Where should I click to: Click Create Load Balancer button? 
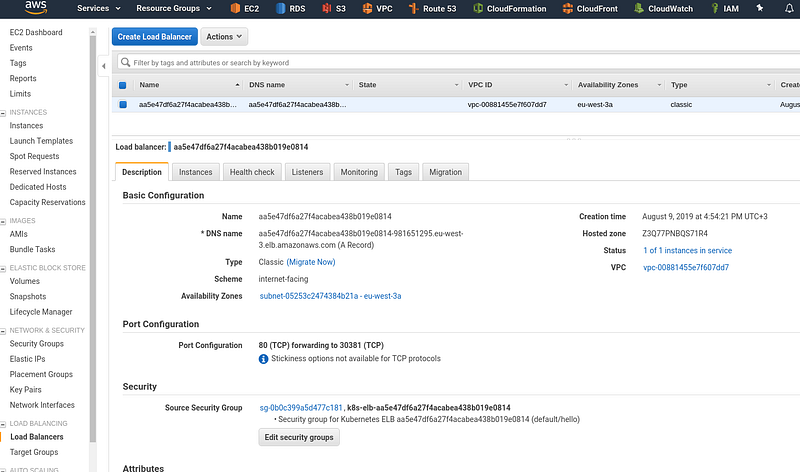[155, 37]
